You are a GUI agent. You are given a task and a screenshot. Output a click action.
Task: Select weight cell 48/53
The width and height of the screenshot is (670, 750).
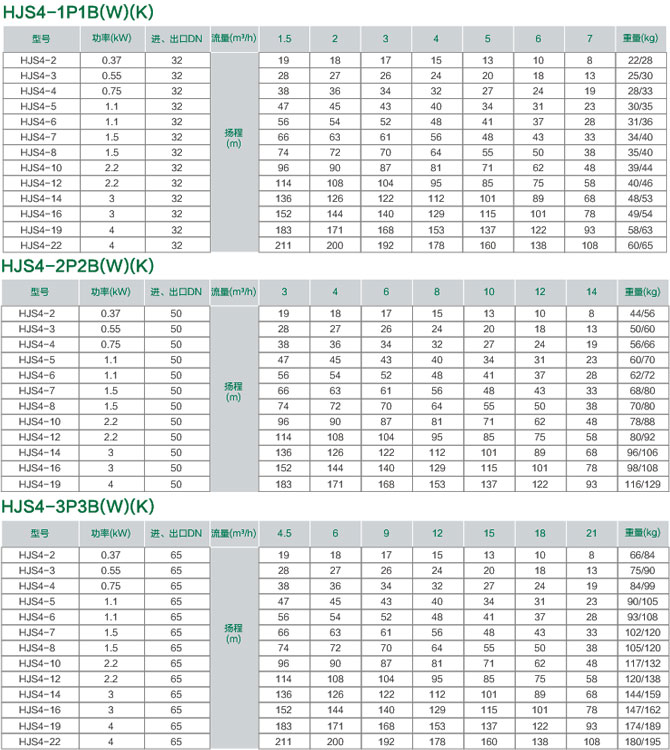click(640, 198)
